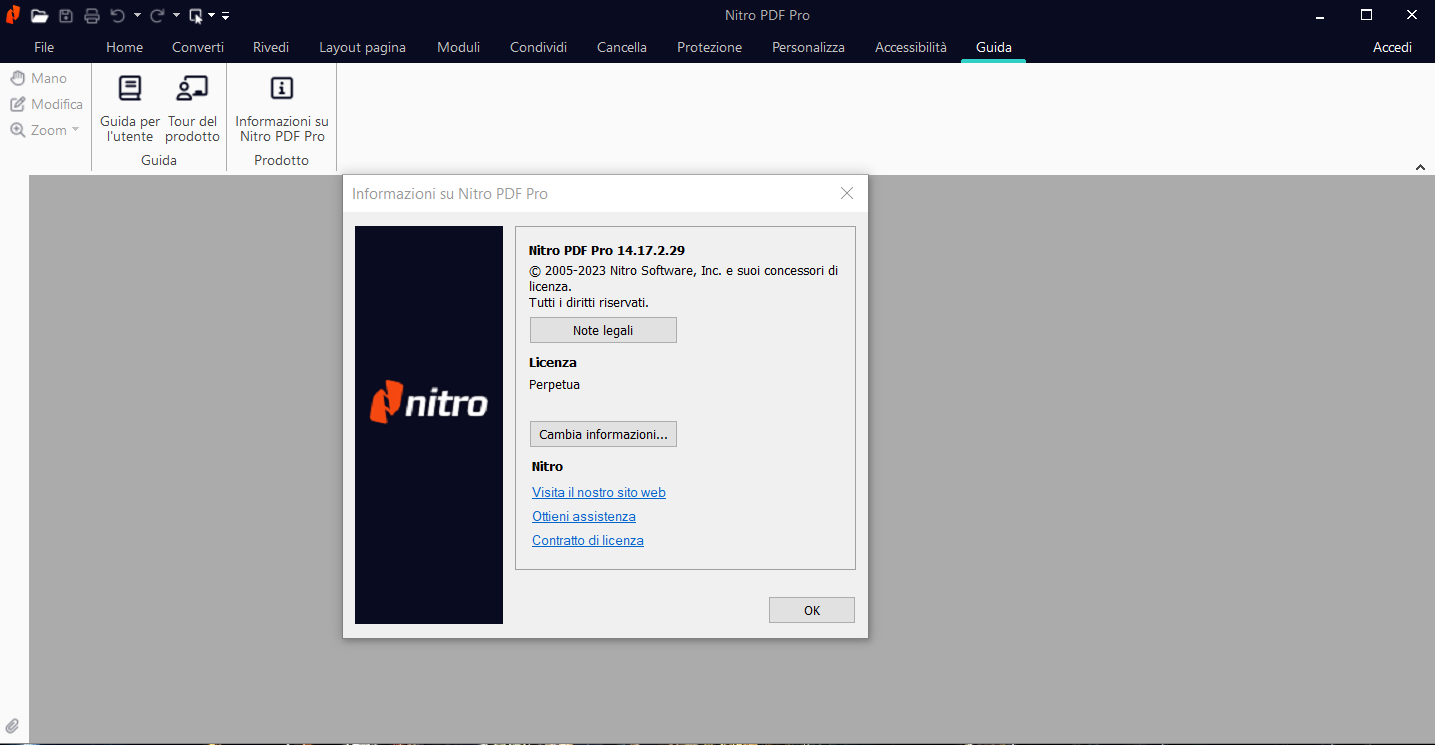The width and height of the screenshot is (1435, 745).
Task: Open the Undo history dropdown arrow
Action: tap(137, 16)
